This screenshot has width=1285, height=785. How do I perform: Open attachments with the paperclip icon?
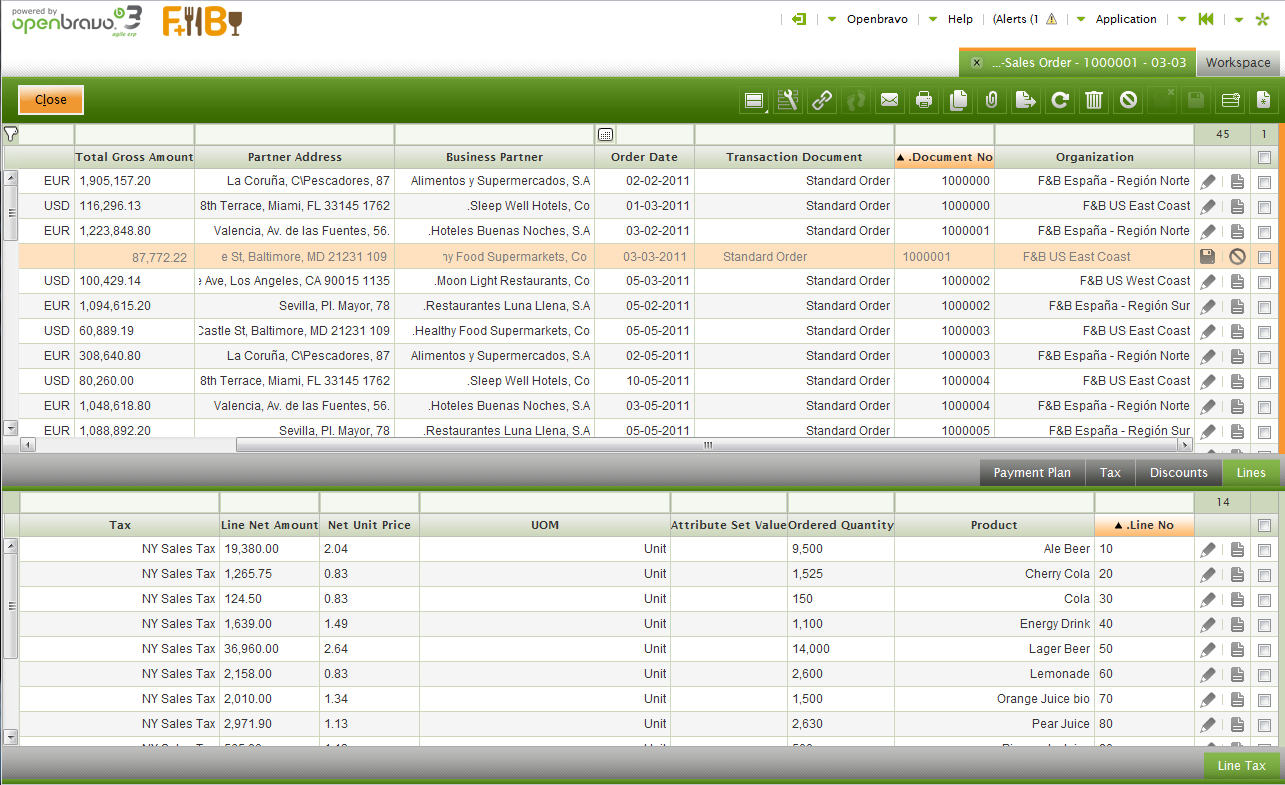pos(992,100)
